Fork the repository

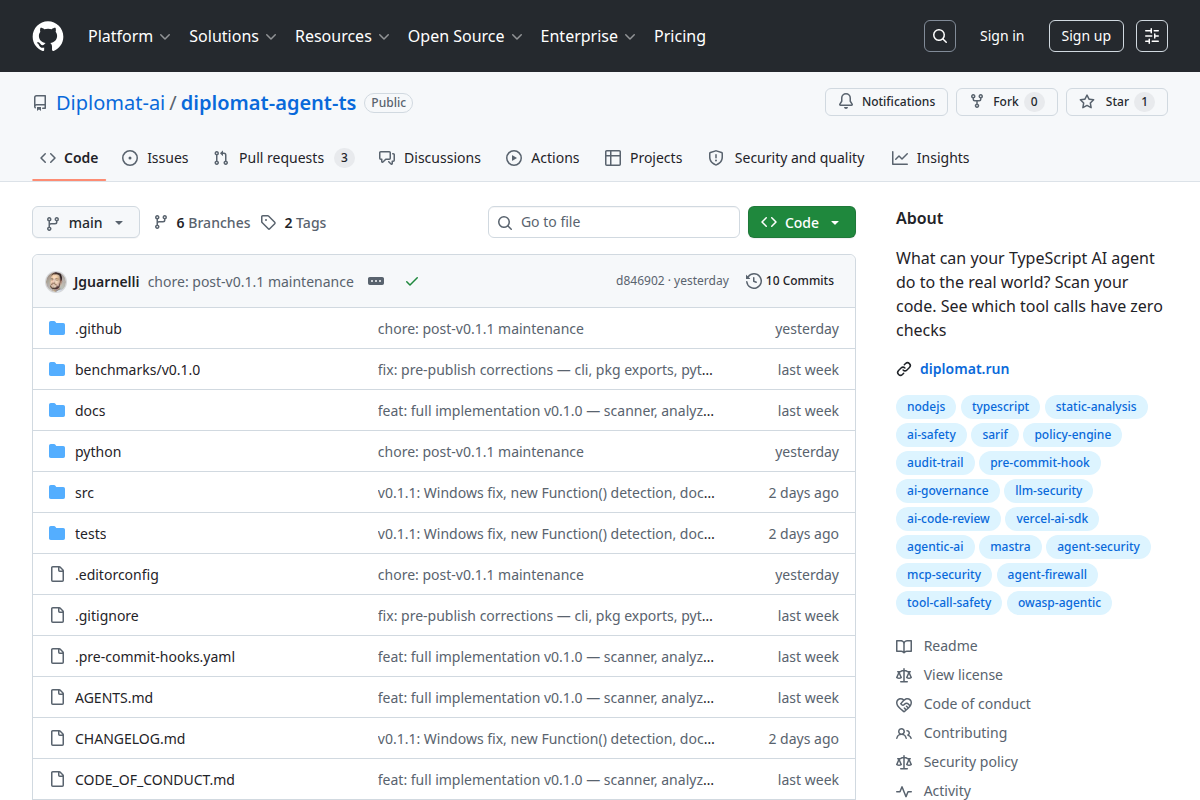[x=1006, y=102]
